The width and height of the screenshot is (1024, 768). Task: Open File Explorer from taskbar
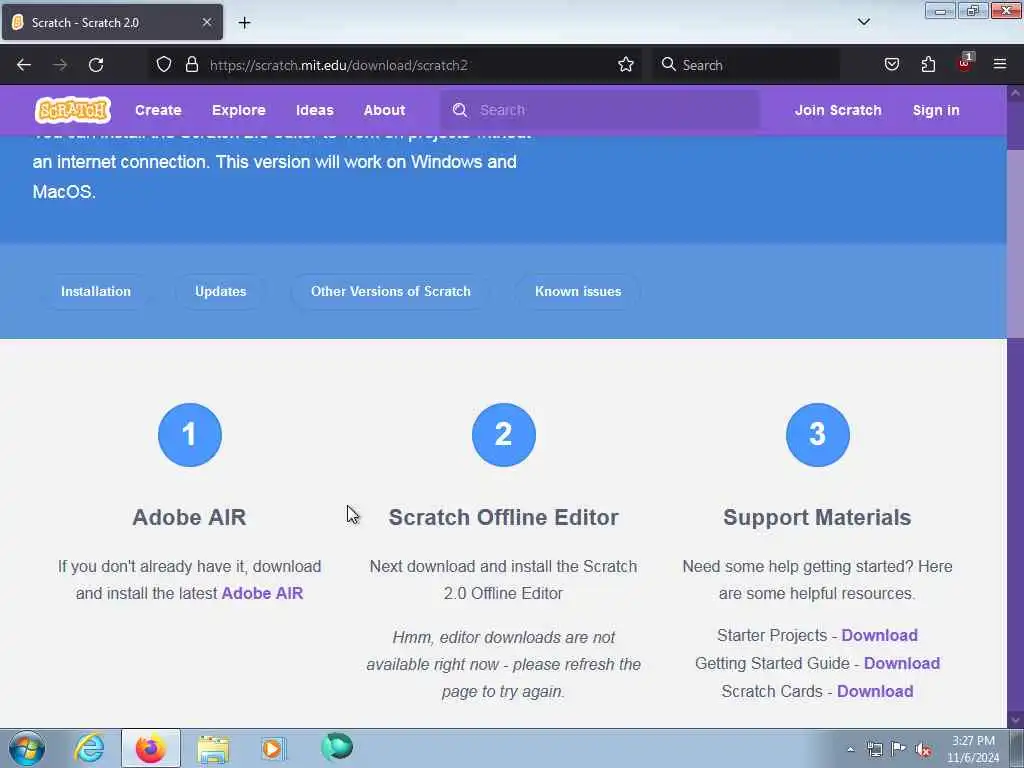pos(213,748)
